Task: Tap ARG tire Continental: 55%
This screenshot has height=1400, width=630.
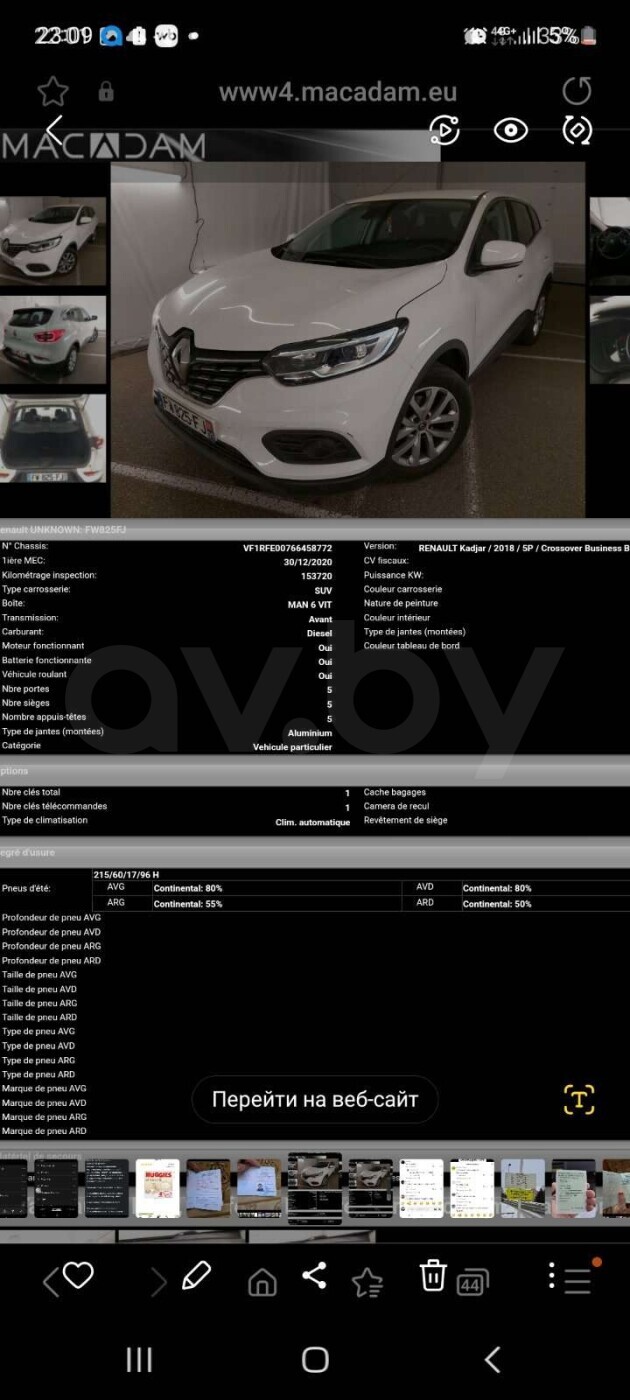Action: coord(188,903)
